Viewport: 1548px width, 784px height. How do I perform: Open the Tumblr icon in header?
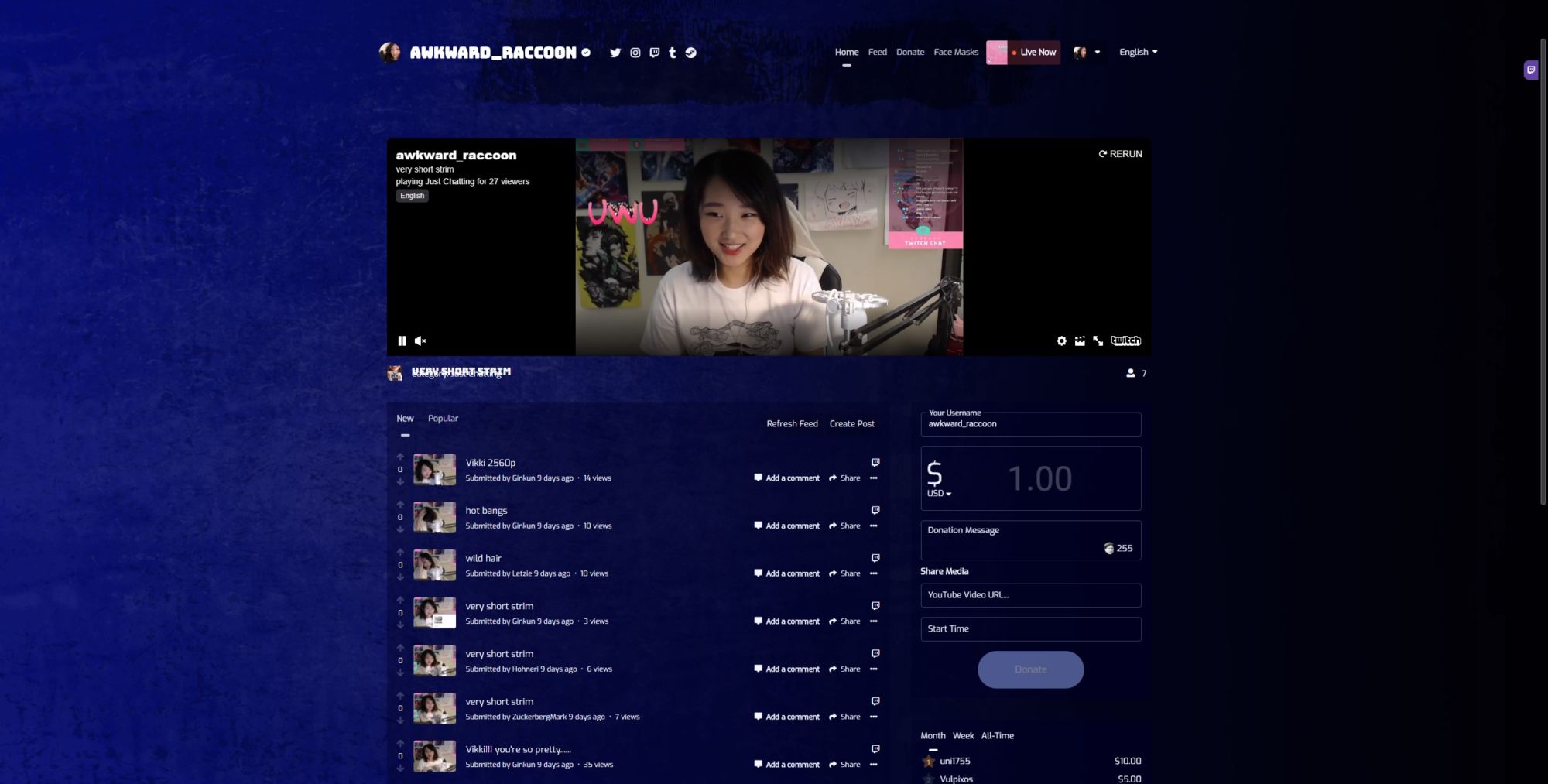click(672, 53)
